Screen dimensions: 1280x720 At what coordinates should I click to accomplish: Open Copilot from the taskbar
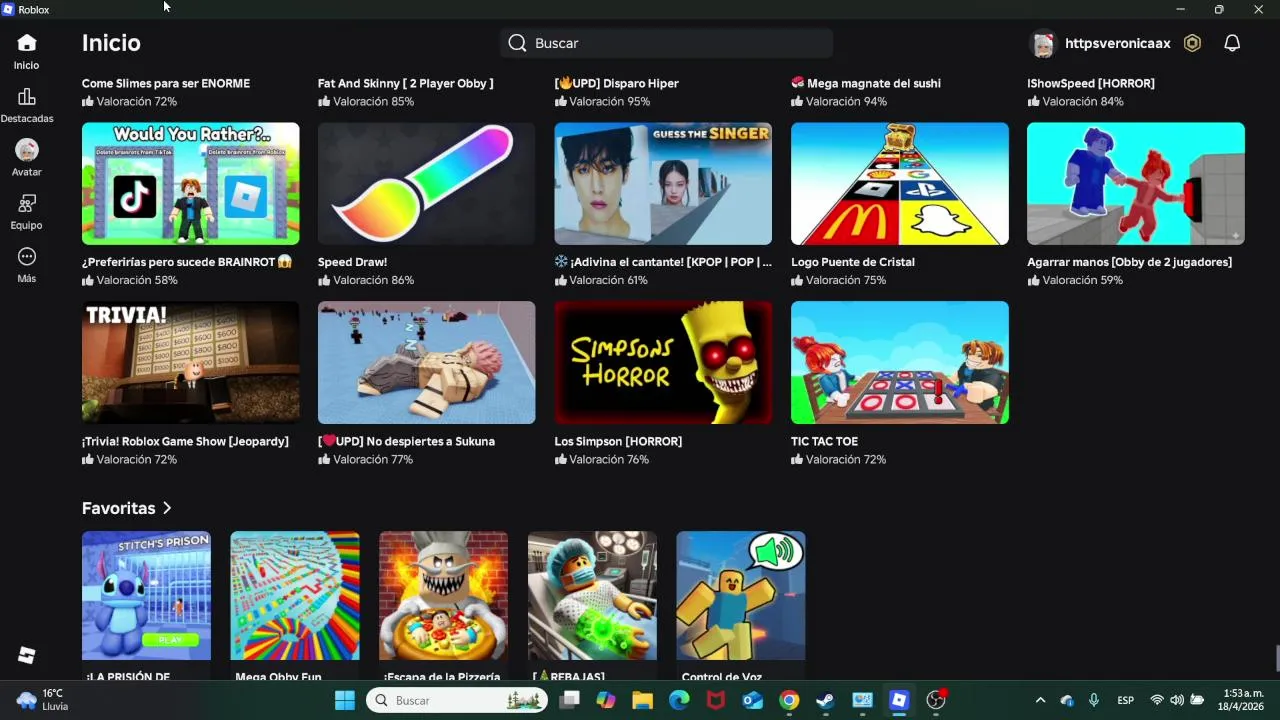click(605, 700)
